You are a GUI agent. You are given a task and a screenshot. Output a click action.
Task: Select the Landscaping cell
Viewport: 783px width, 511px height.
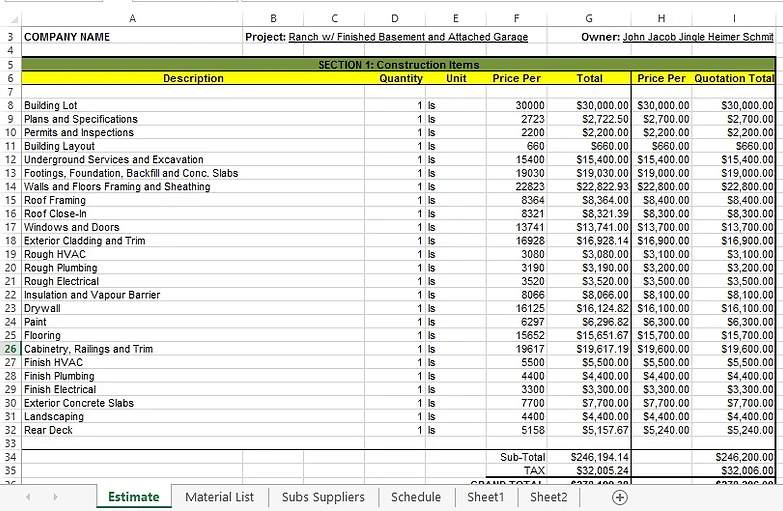[193, 416]
